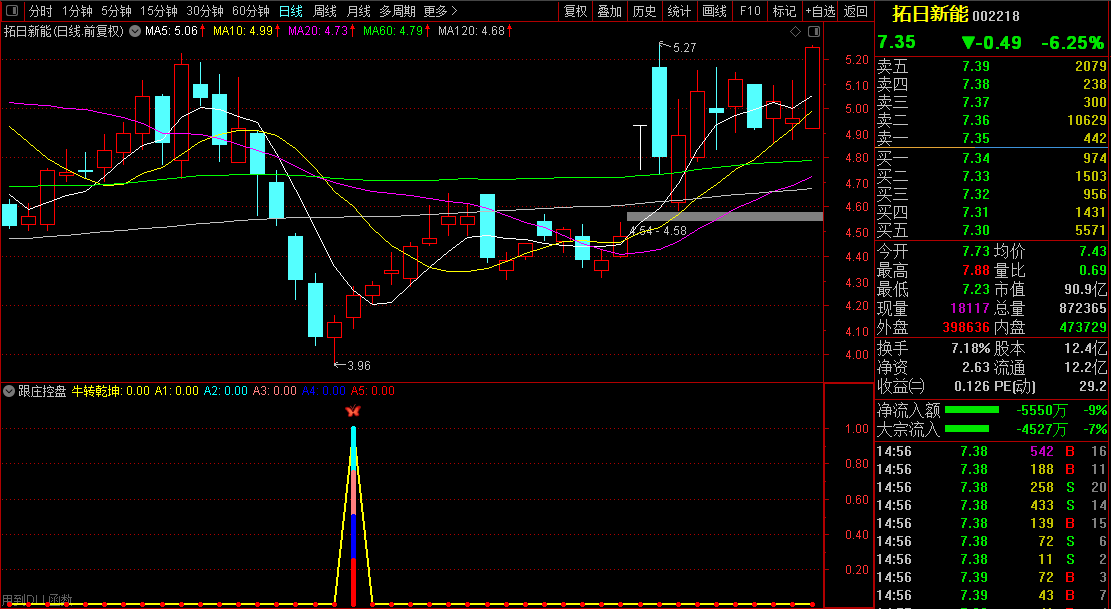
Task: Toggle the side panel icon beside the diamond
Action: [812, 32]
